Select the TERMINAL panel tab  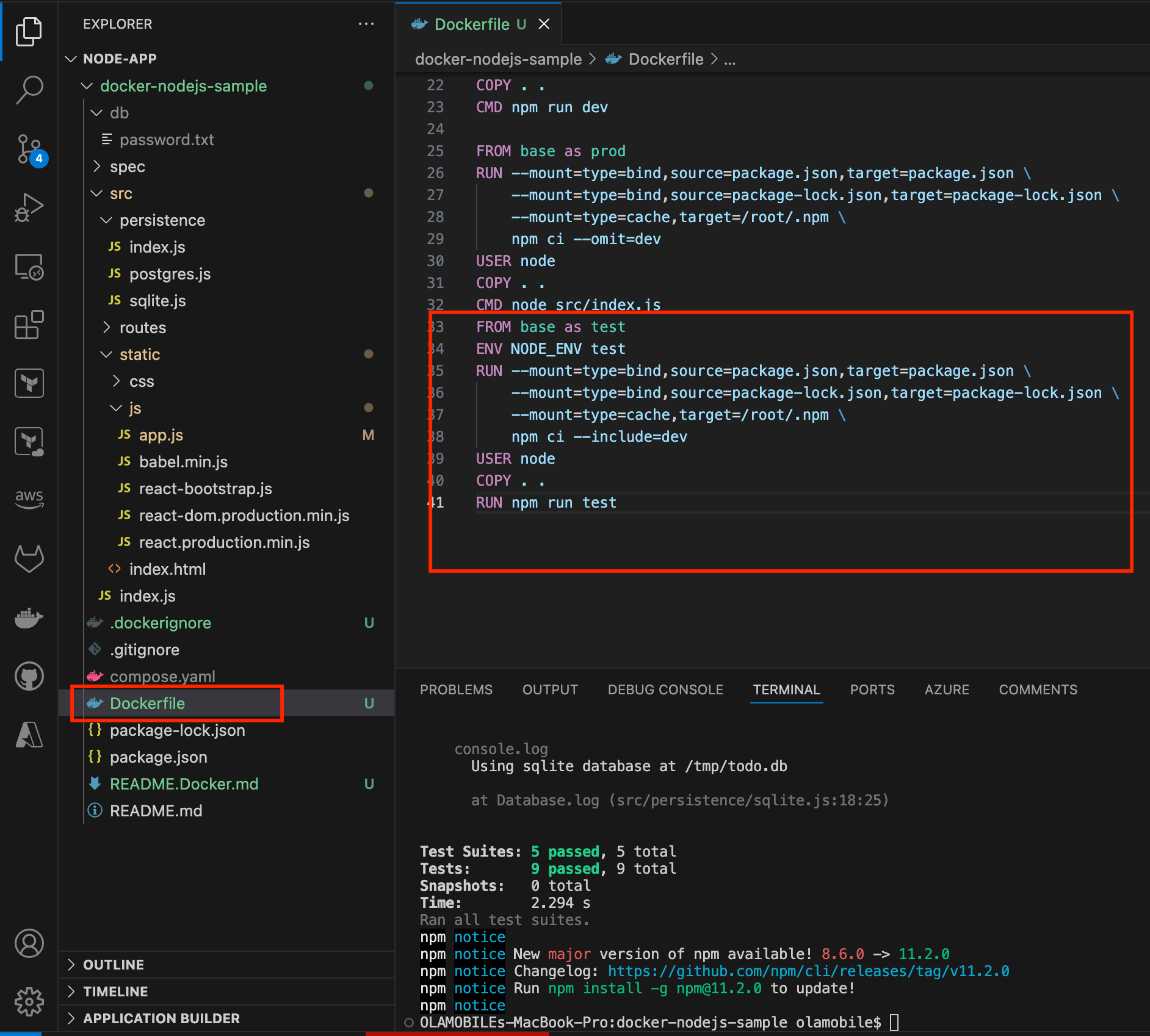[786, 689]
